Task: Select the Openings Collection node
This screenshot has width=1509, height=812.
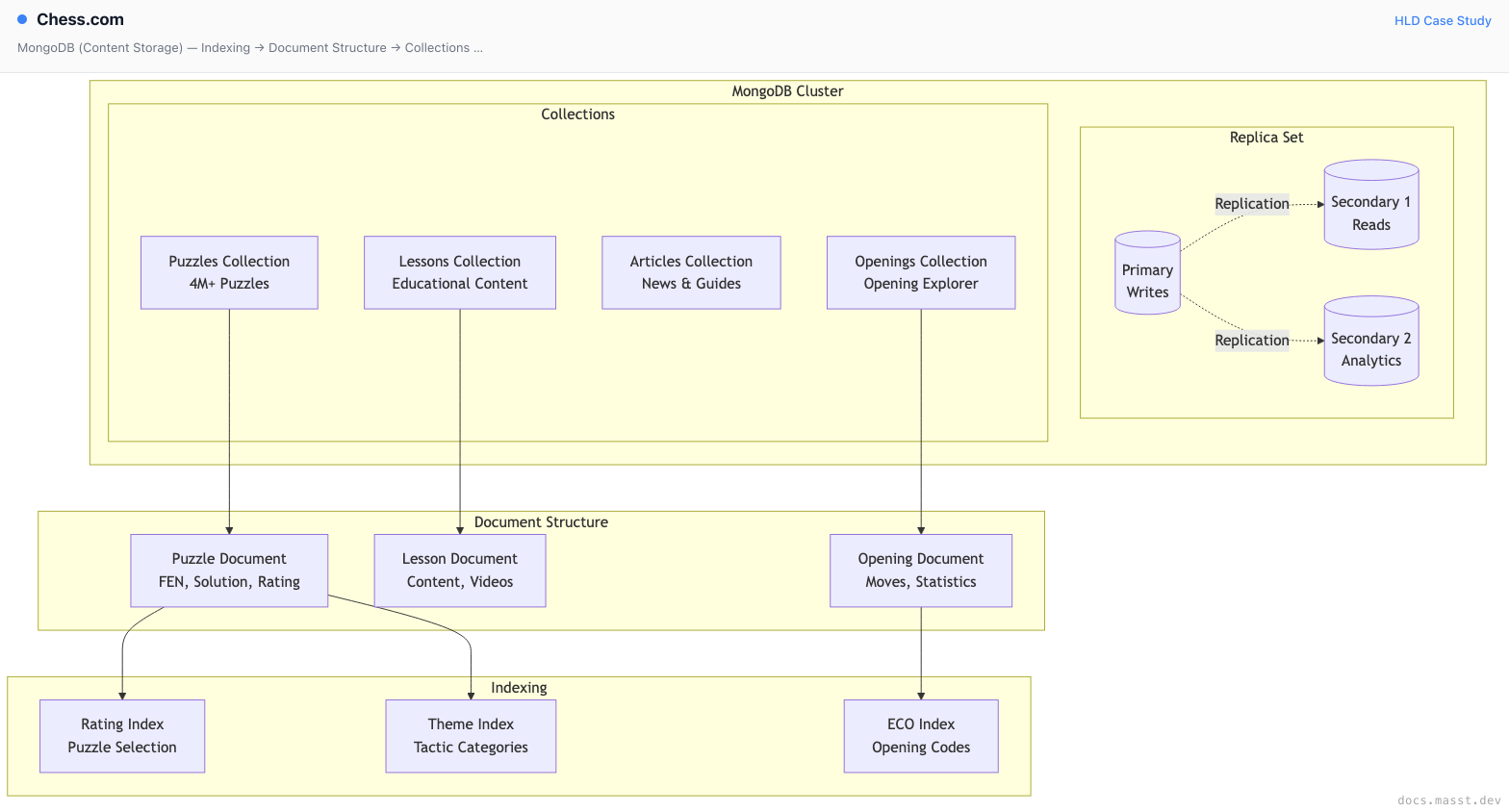Action: pyautogui.click(x=921, y=272)
